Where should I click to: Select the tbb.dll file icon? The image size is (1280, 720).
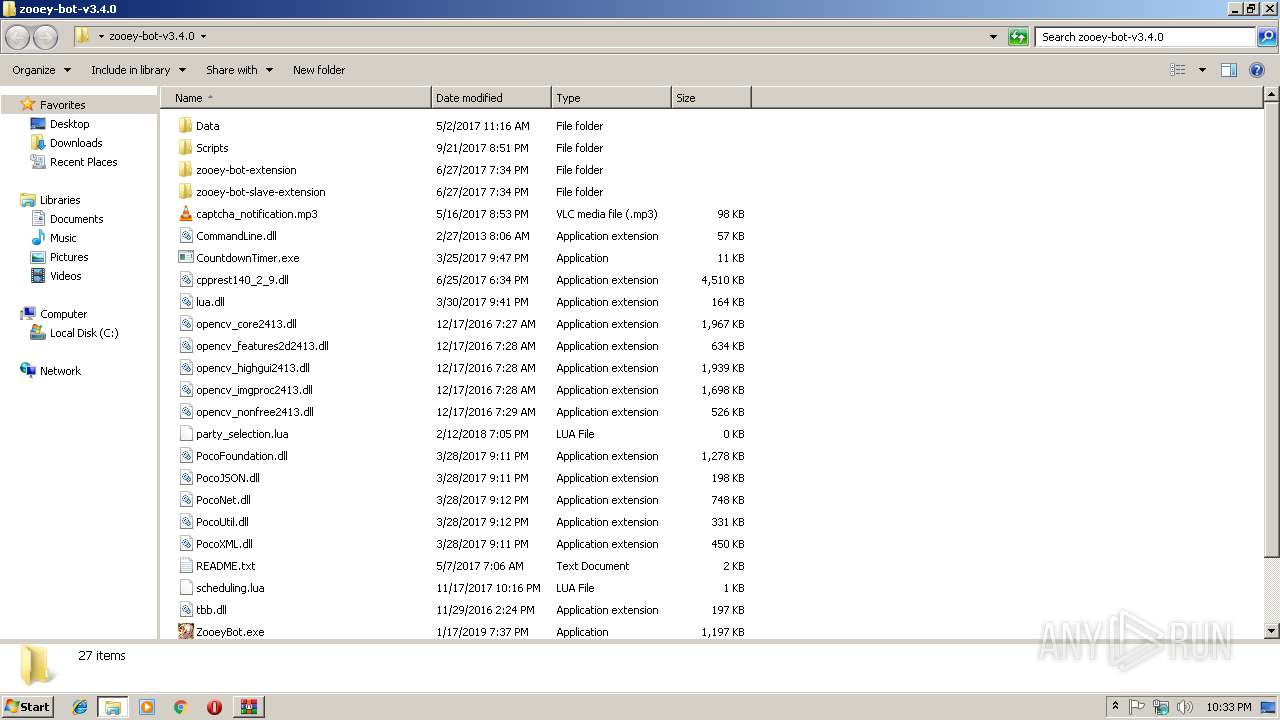point(185,610)
